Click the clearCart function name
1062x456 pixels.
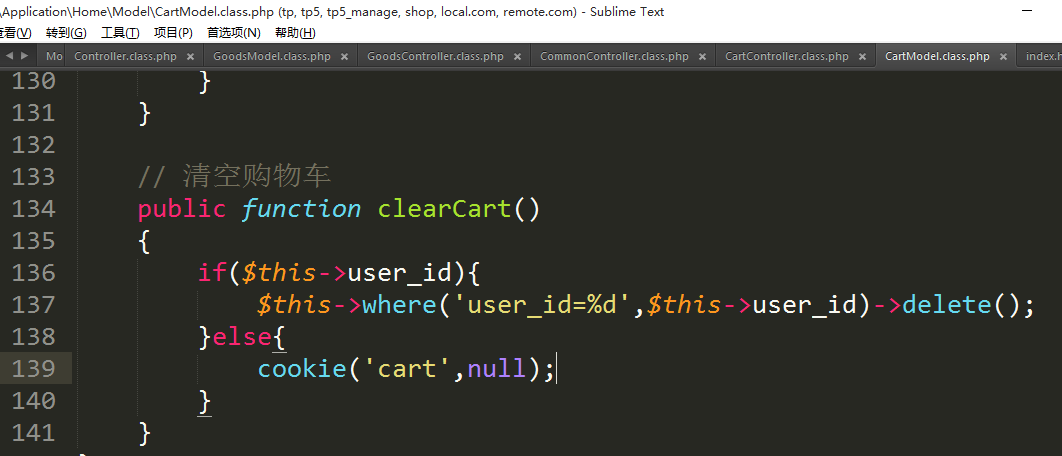(444, 209)
